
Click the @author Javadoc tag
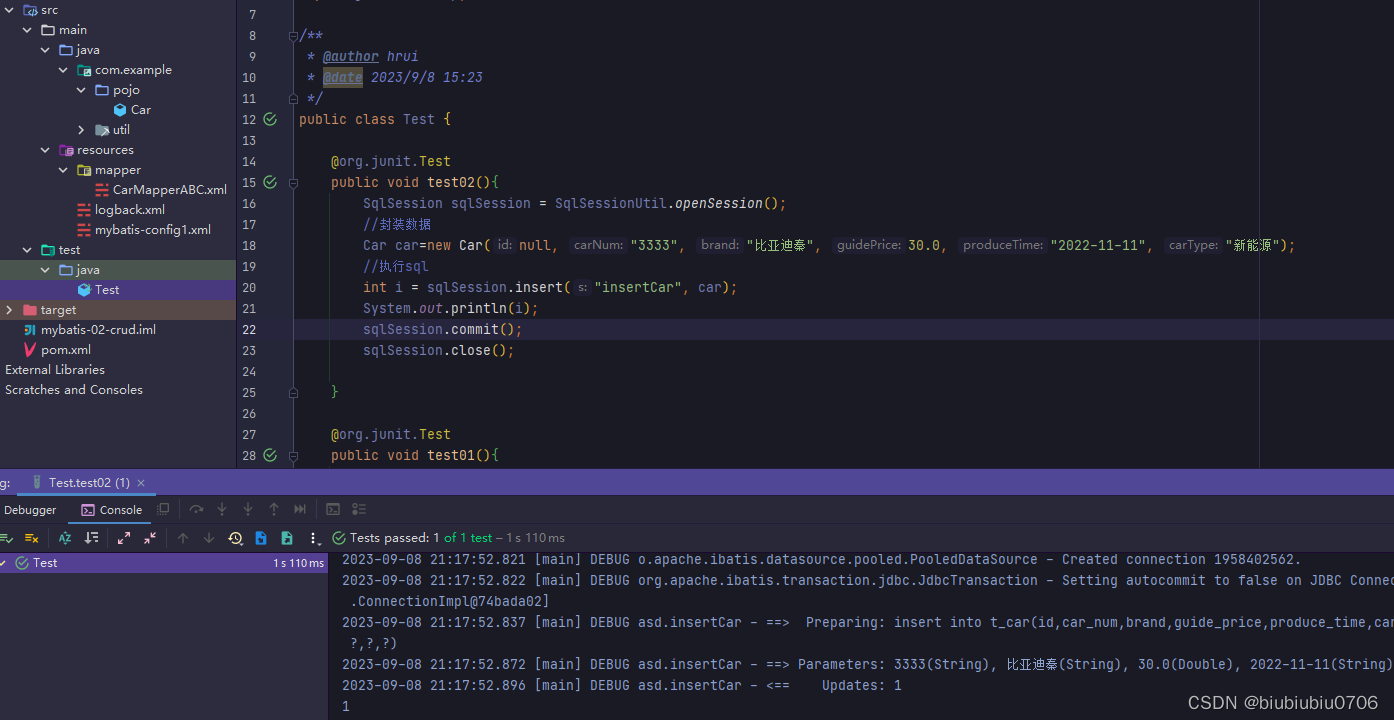tap(351, 56)
